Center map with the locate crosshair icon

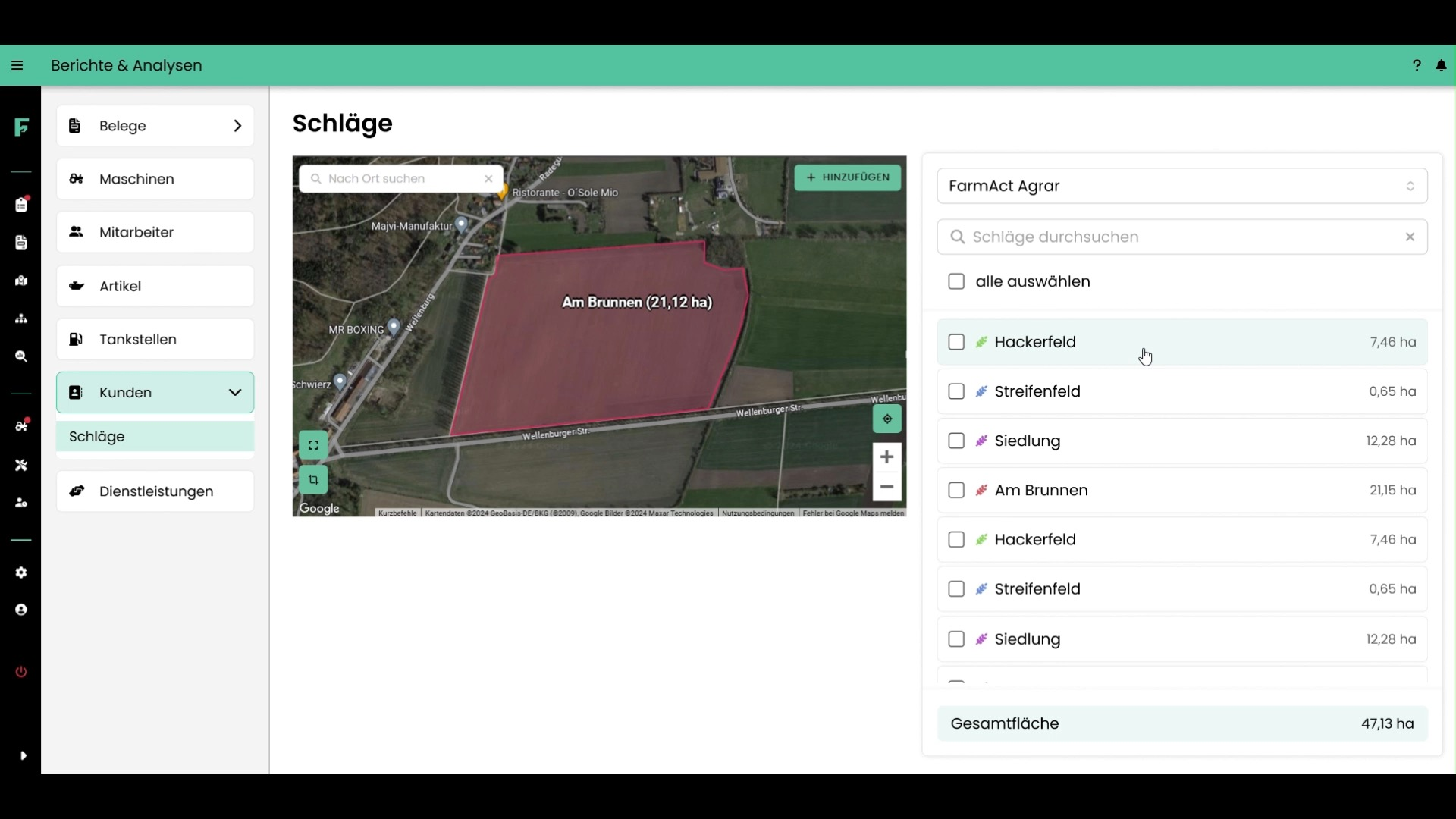pyautogui.click(x=887, y=419)
